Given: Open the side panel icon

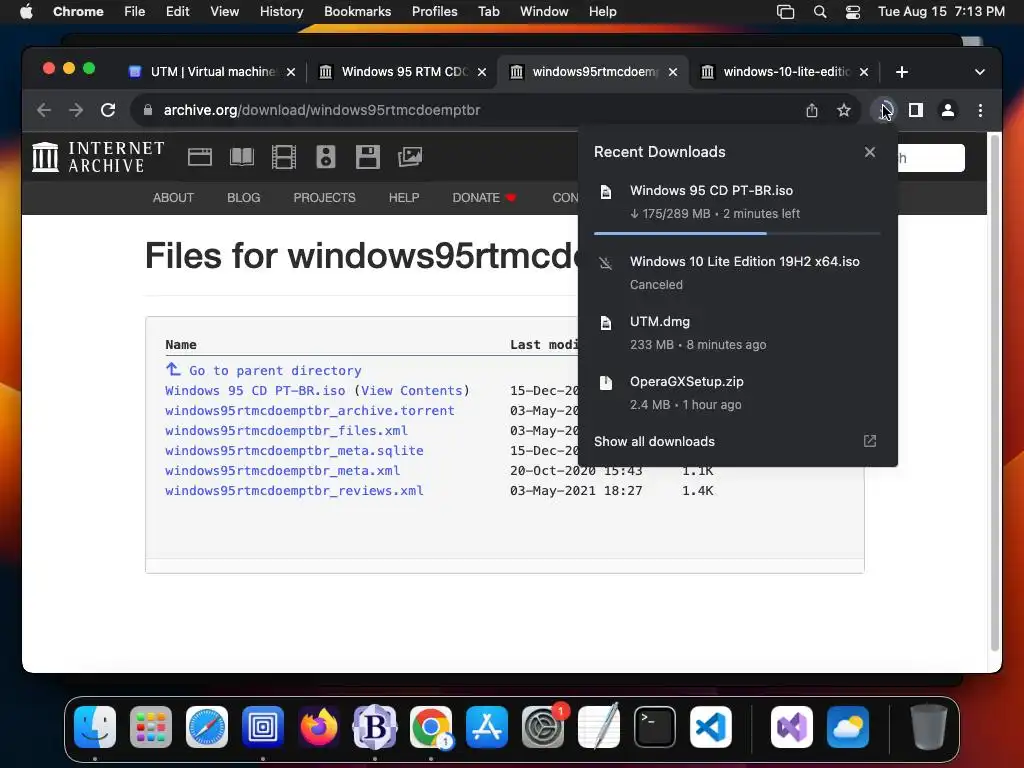Looking at the screenshot, I should (916, 110).
